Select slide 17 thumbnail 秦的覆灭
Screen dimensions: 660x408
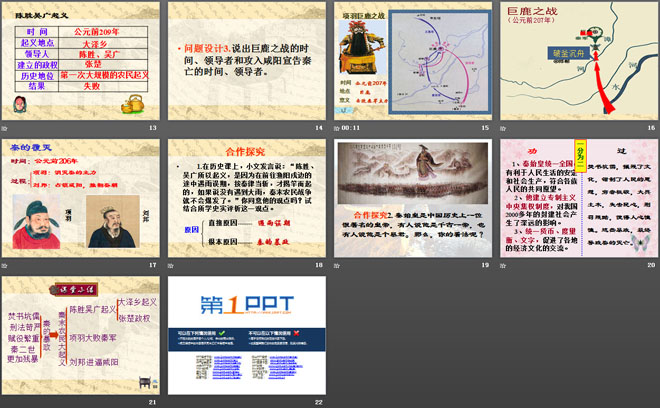[81, 198]
